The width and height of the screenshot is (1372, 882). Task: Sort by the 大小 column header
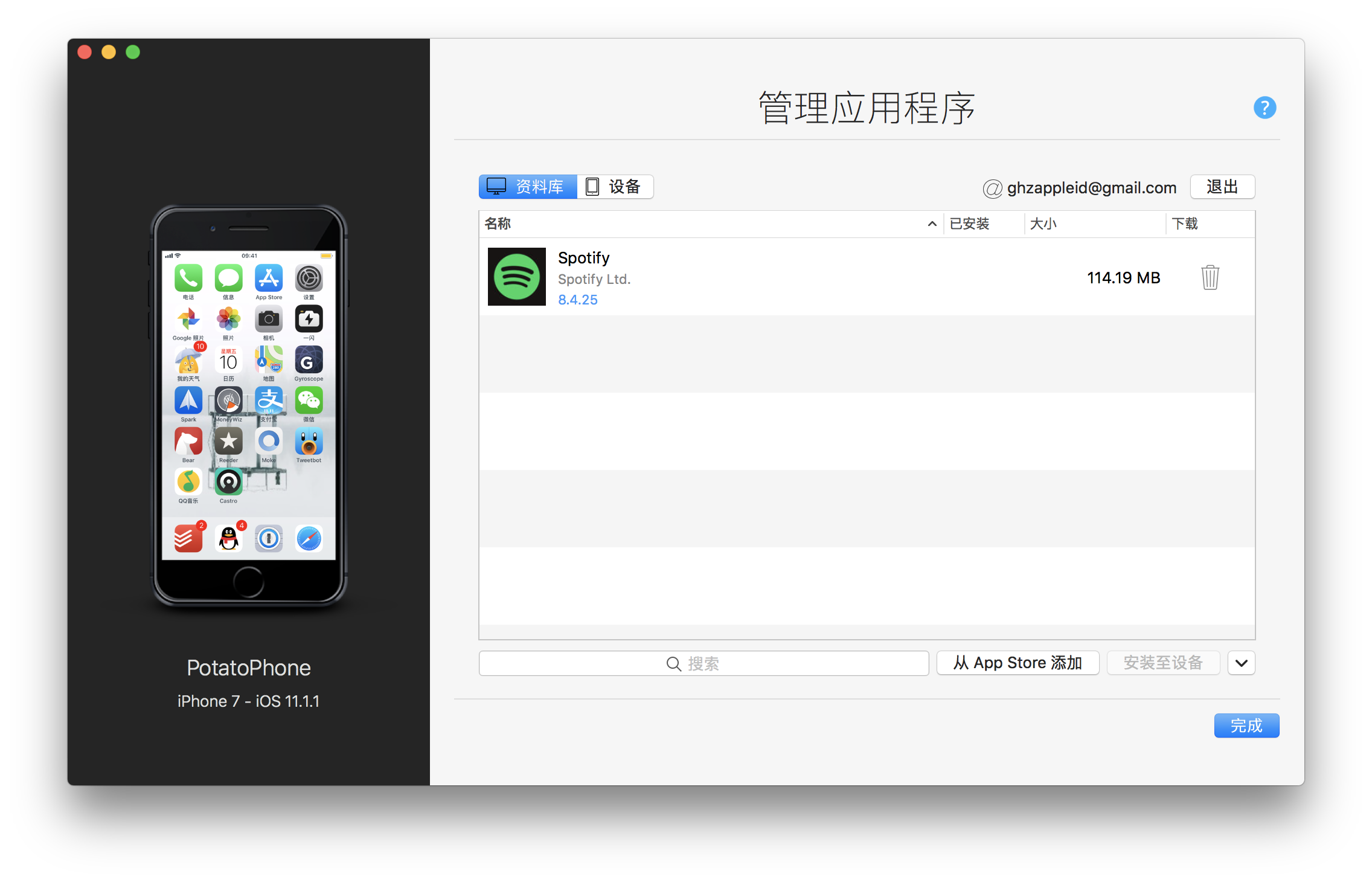(x=1095, y=224)
